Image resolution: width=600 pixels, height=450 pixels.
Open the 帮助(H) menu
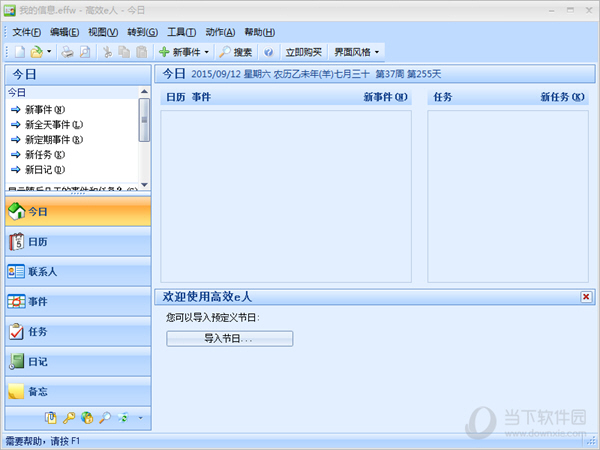pos(259,32)
